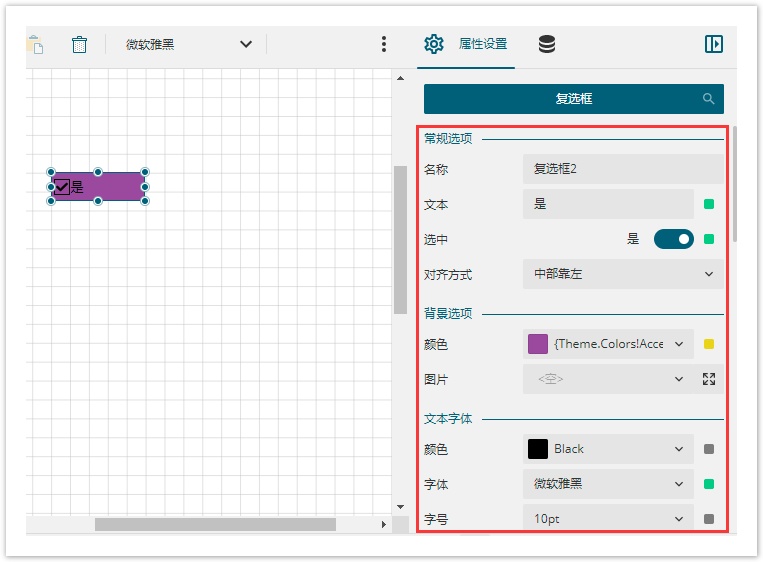Click the 名称 field containing 复选框2
The height and width of the screenshot is (562, 763).
623,169
